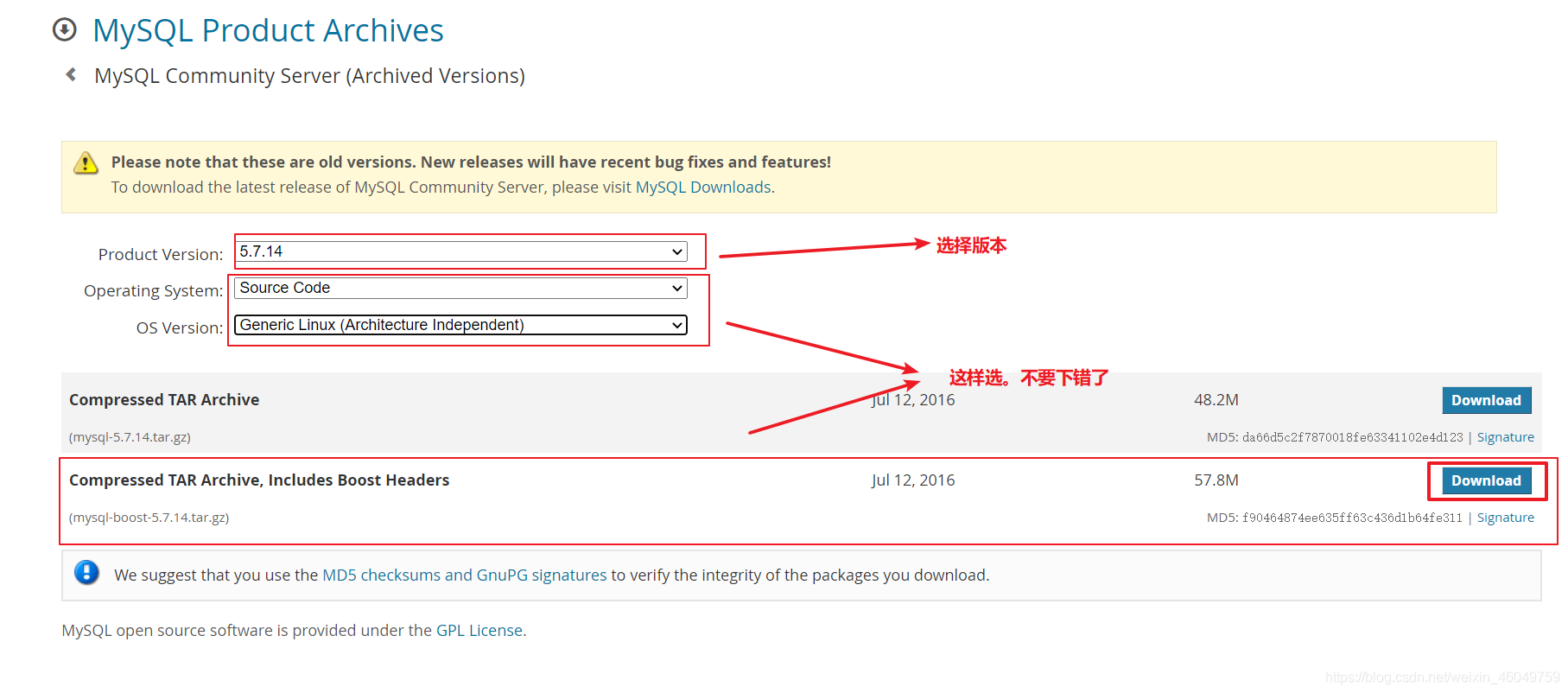Open the MySQL Downloads link
Viewport: 1568px width, 693px height.
tap(703, 188)
